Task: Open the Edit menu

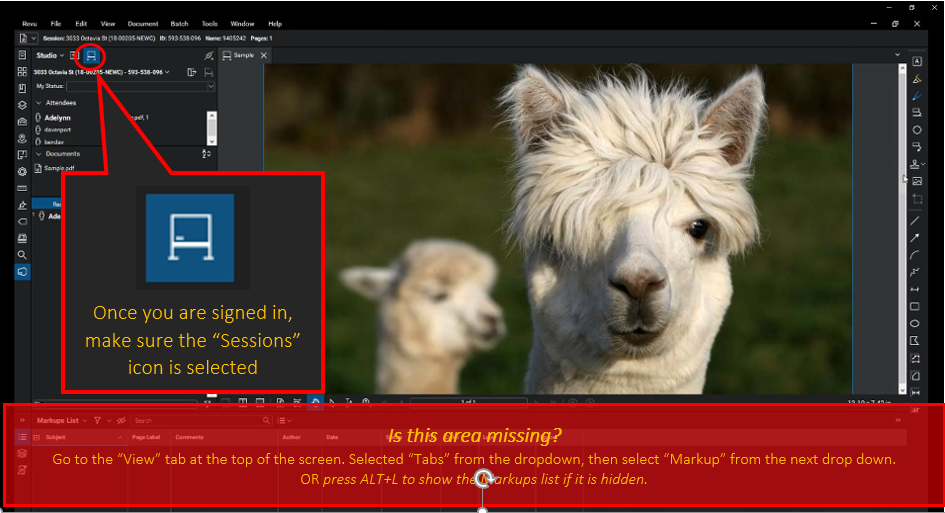Action: (x=81, y=24)
